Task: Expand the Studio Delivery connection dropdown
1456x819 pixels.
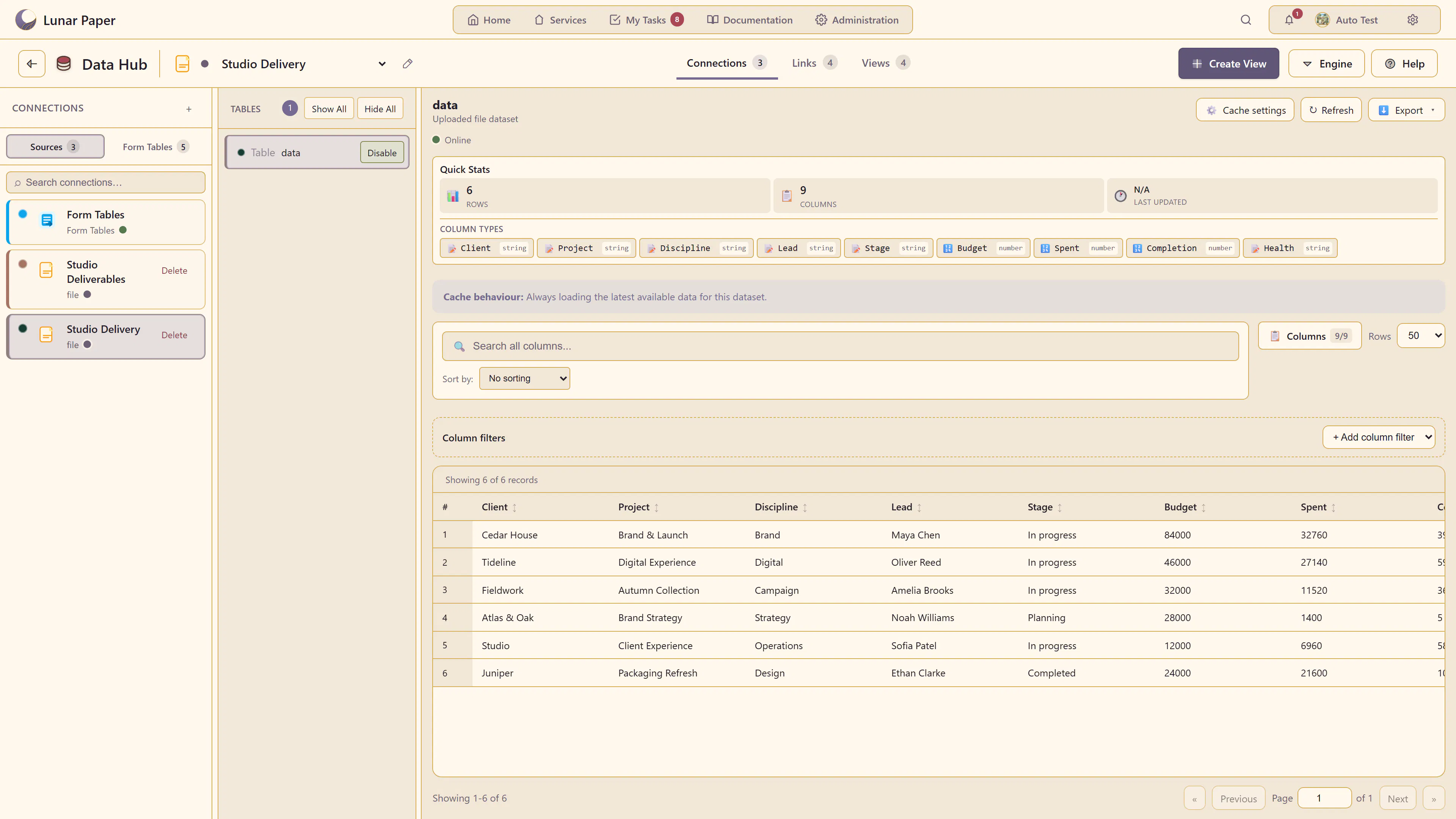Action: click(x=382, y=64)
